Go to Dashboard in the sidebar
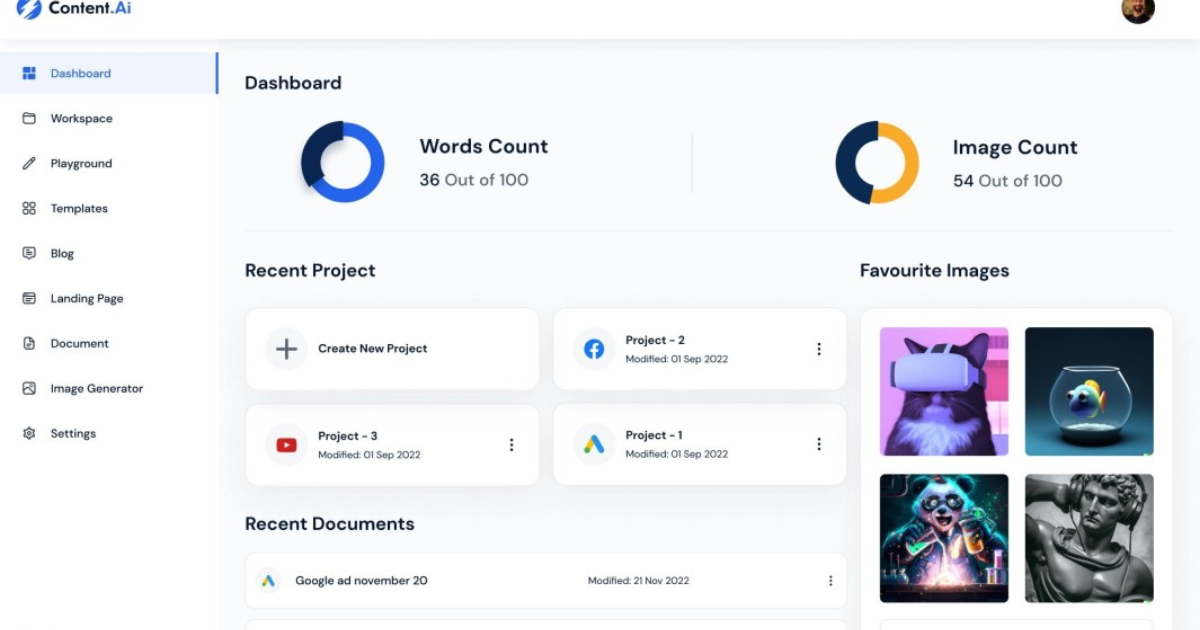 (109, 73)
